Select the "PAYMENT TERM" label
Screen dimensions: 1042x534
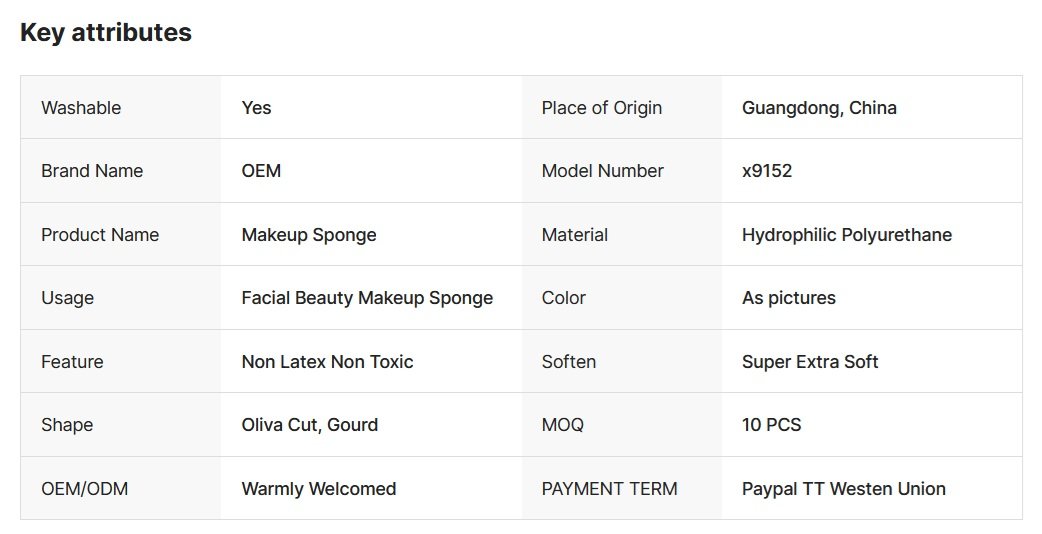[609, 489]
